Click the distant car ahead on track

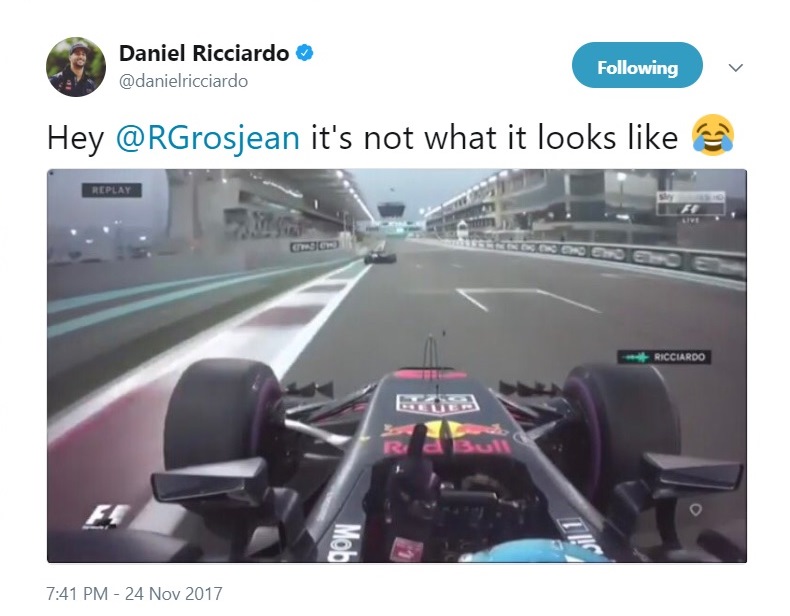380,256
